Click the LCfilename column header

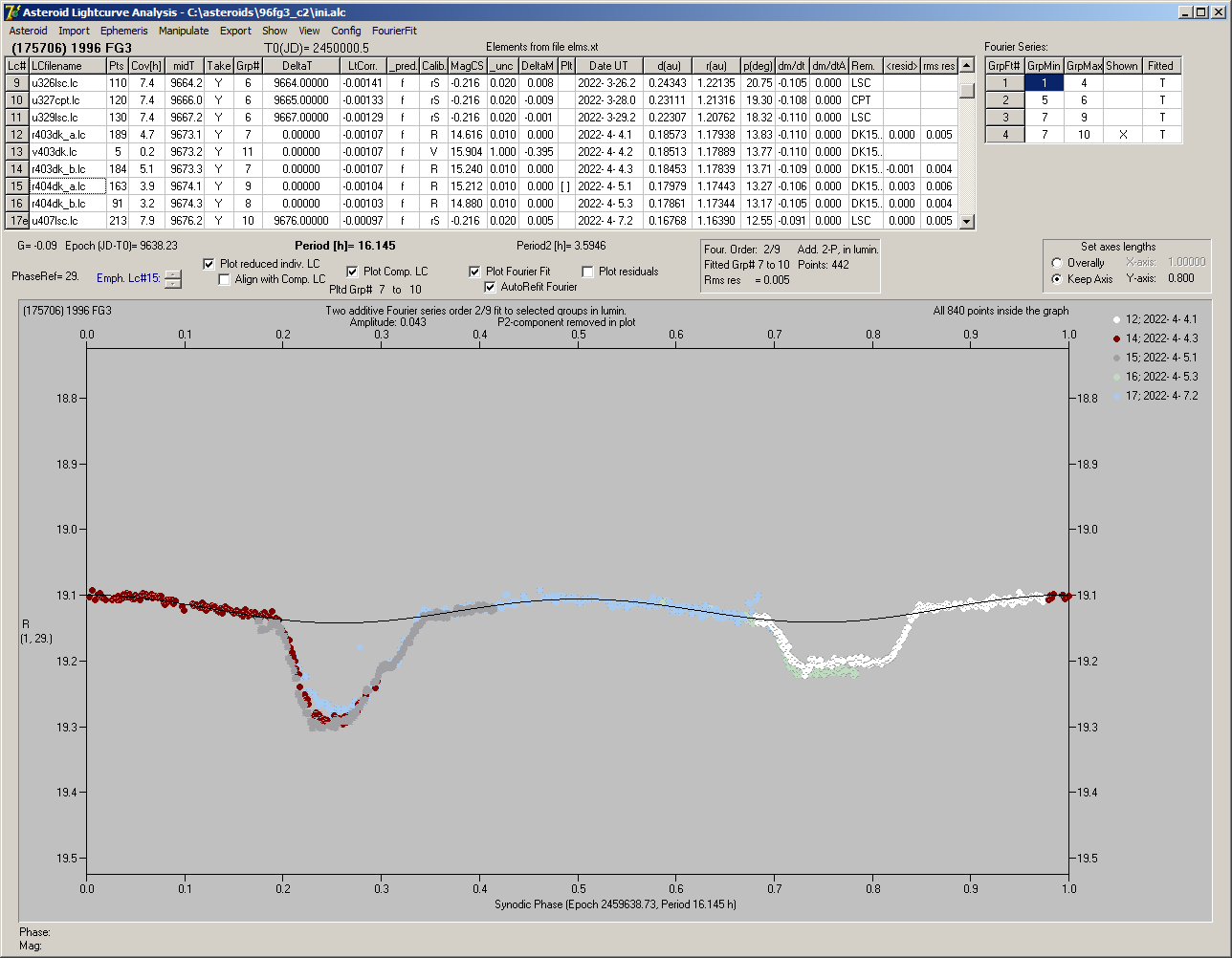coord(67,66)
